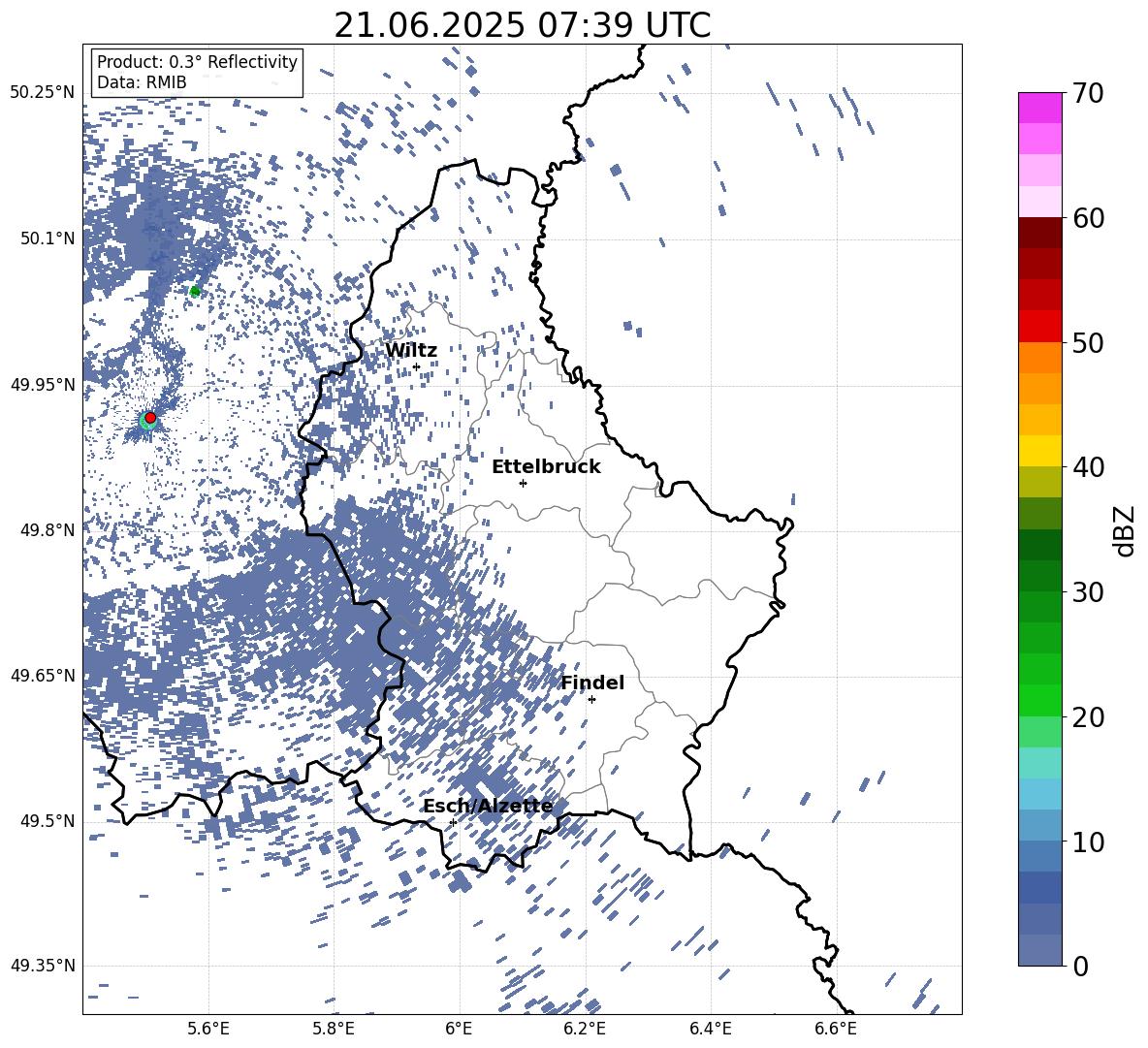Click the magenta swatch at top of colorbar

[x=1039, y=108]
